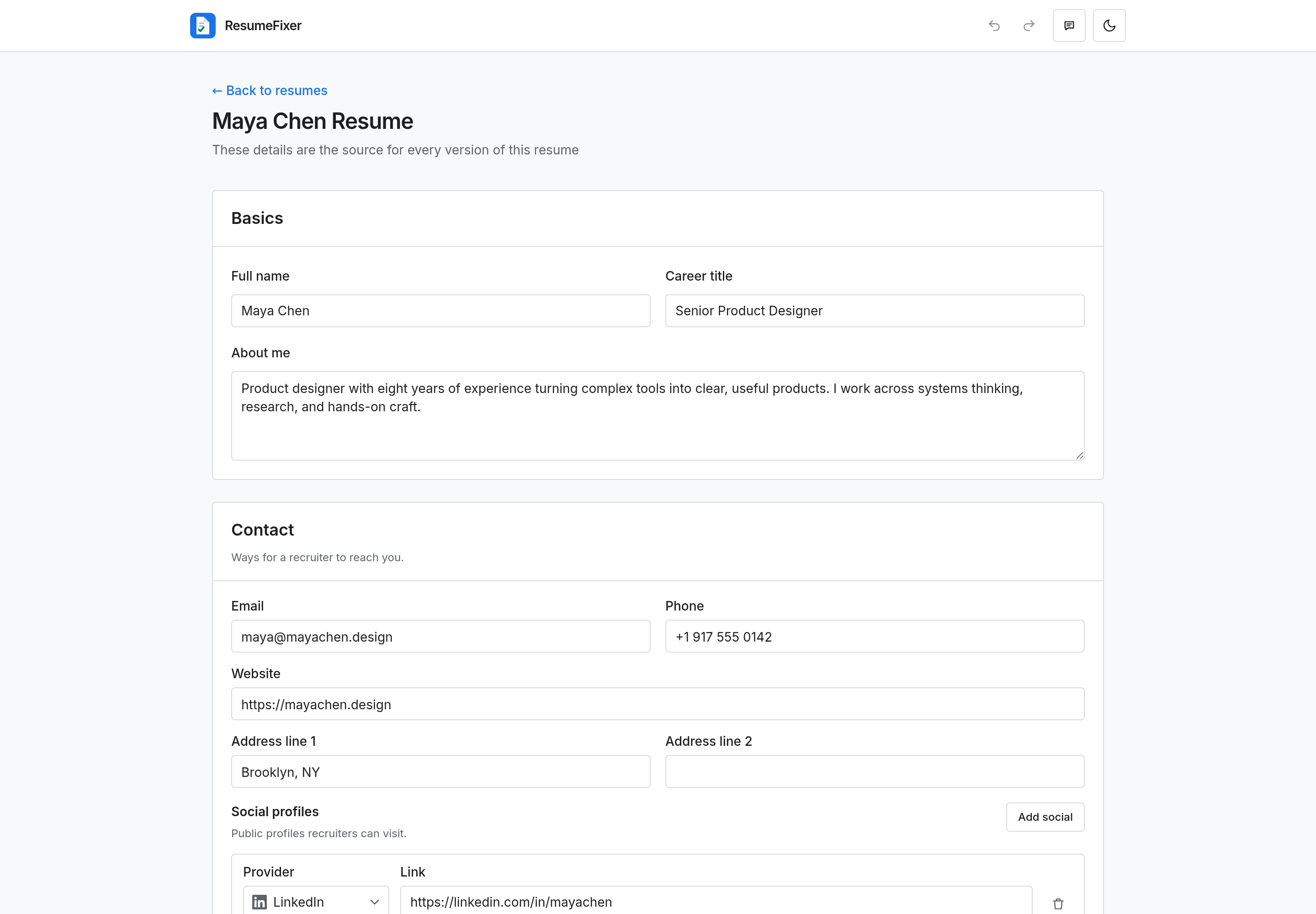This screenshot has width=1316, height=914.
Task: Open the LinkedIn provider dropdown
Action: 316,901
